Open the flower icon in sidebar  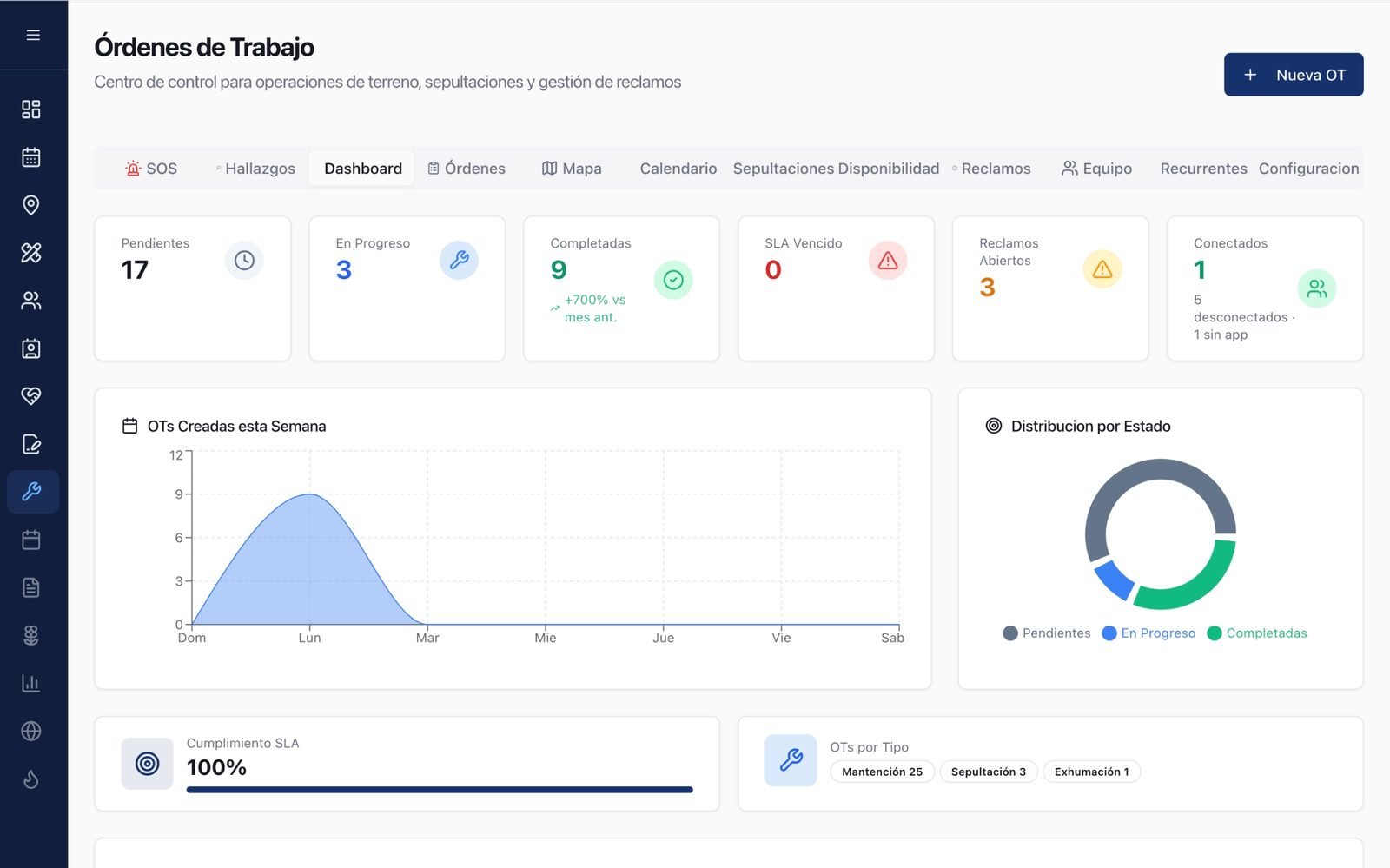31,635
